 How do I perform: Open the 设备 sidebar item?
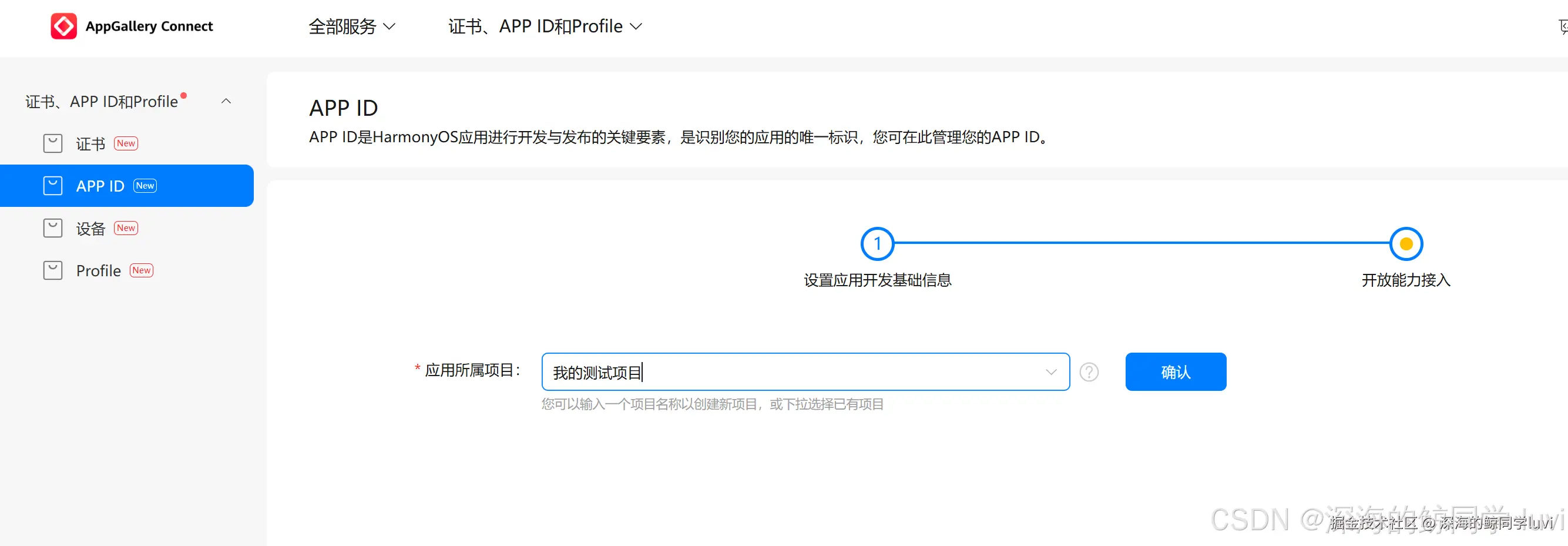click(x=127, y=228)
